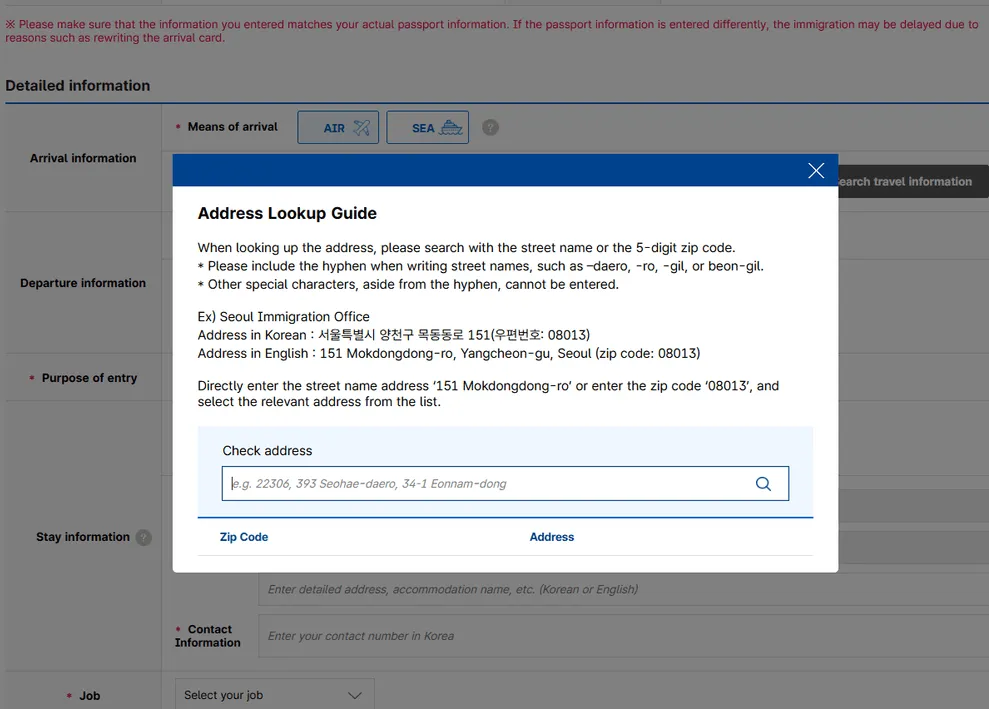
Task: Click the detailed address input field
Action: click(623, 589)
